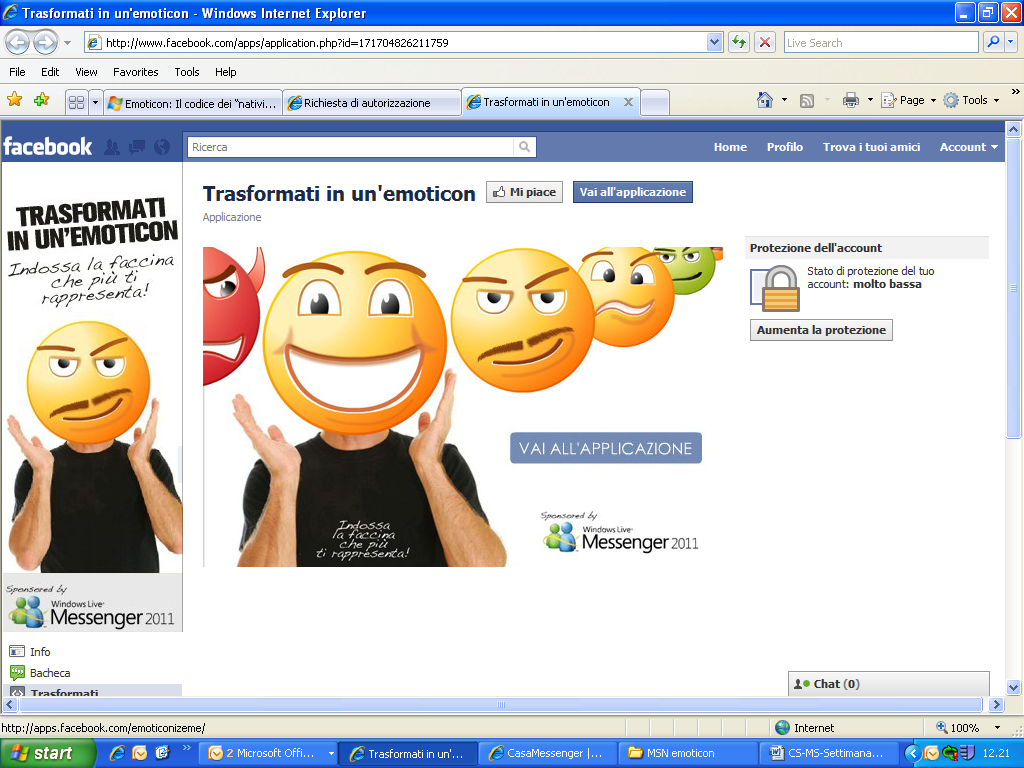
Task: Switch to Richiesta di autorizzazione tab
Action: [367, 102]
